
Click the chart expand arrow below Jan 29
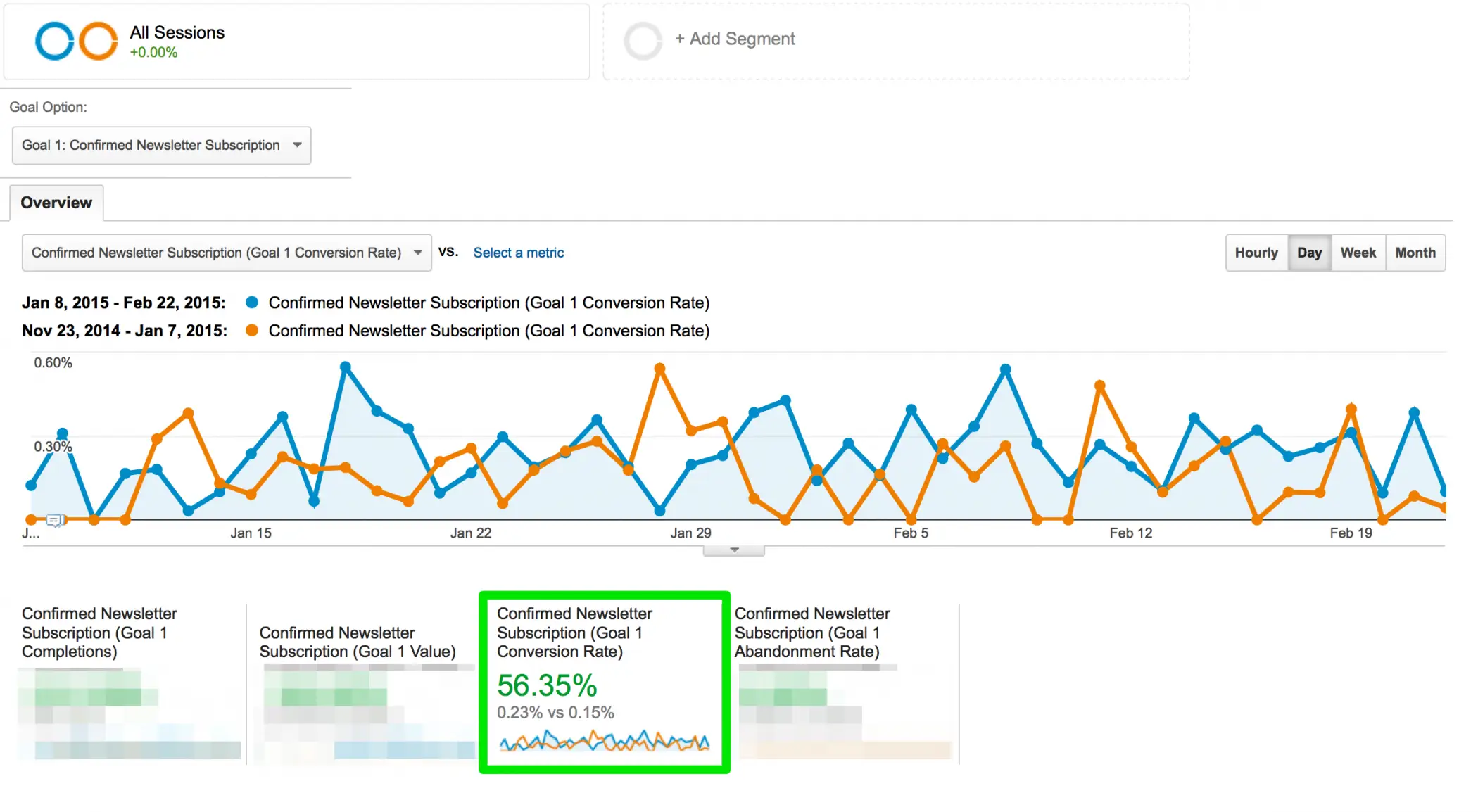732,549
